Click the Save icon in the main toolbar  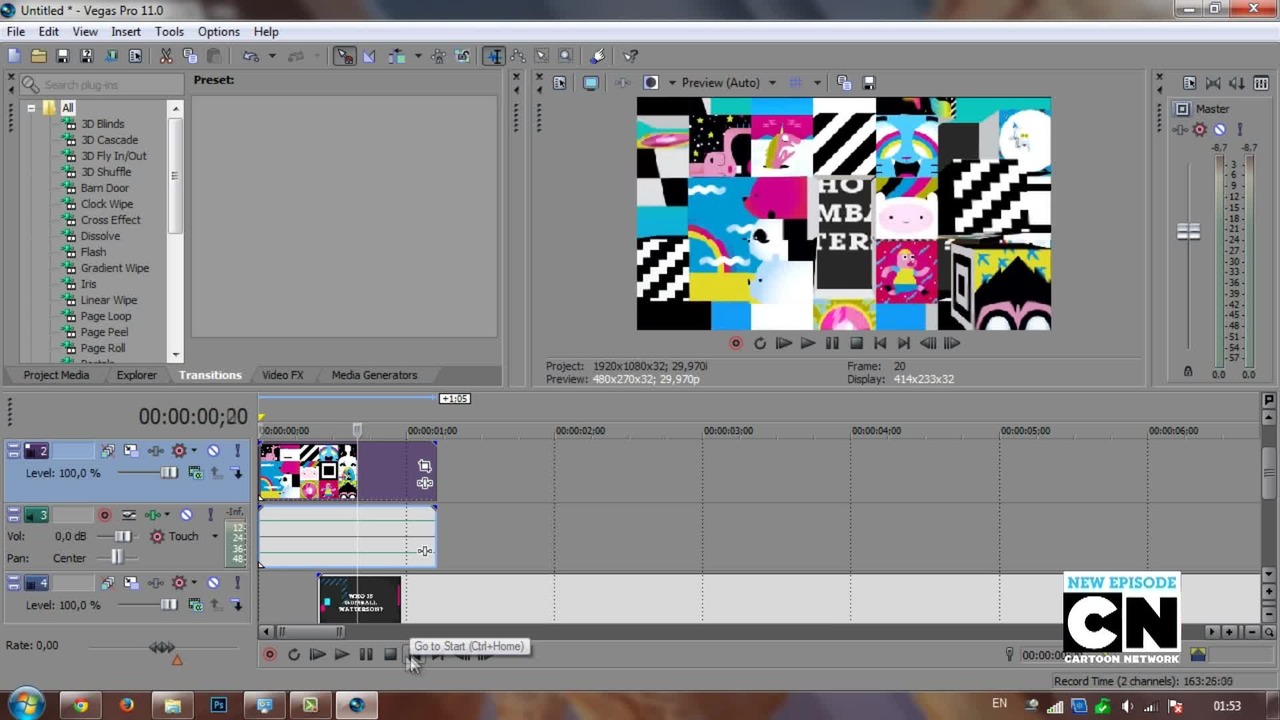[x=62, y=56]
